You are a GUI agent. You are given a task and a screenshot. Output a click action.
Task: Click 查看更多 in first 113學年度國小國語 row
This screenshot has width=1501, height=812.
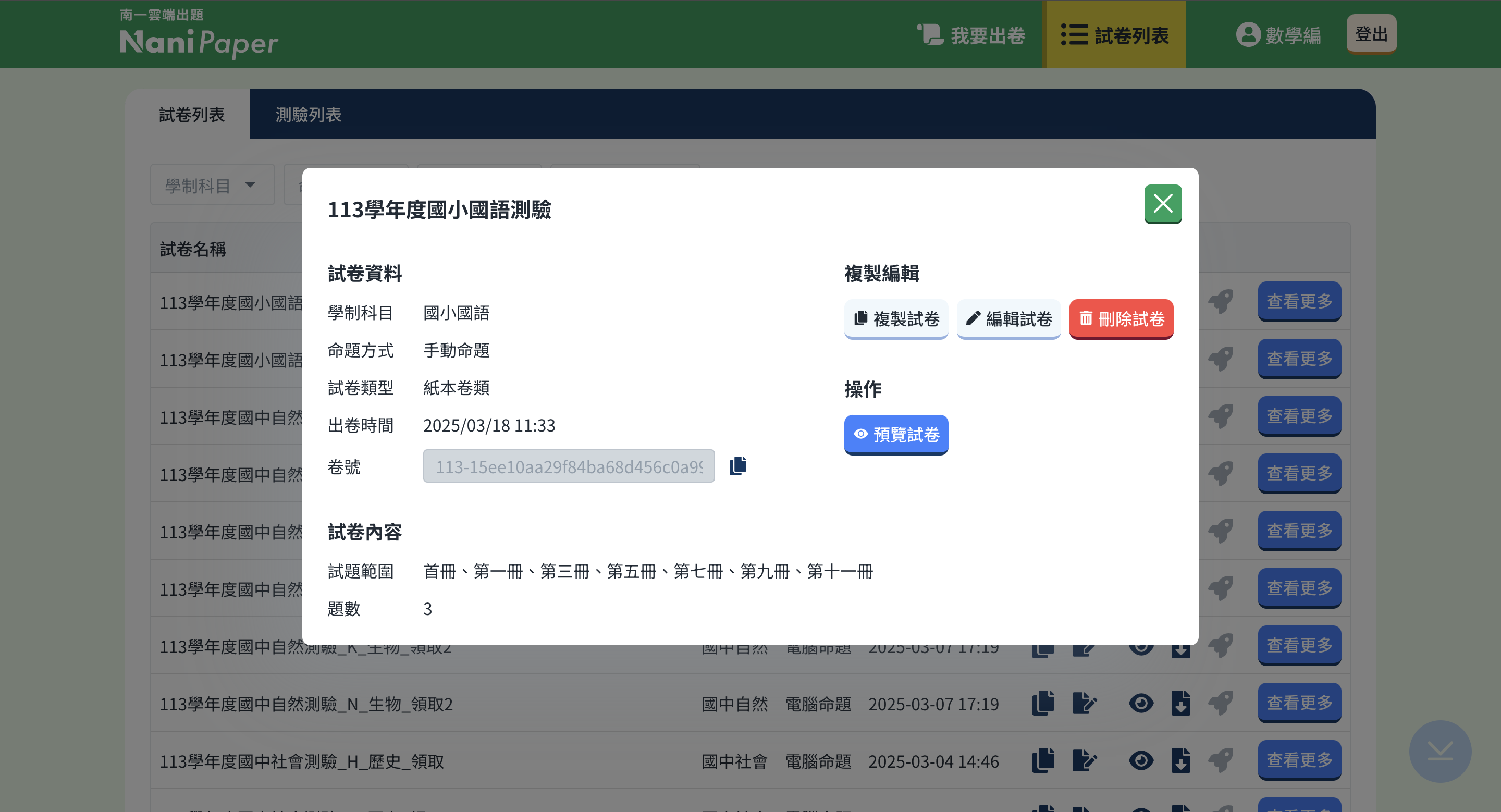tap(1299, 301)
